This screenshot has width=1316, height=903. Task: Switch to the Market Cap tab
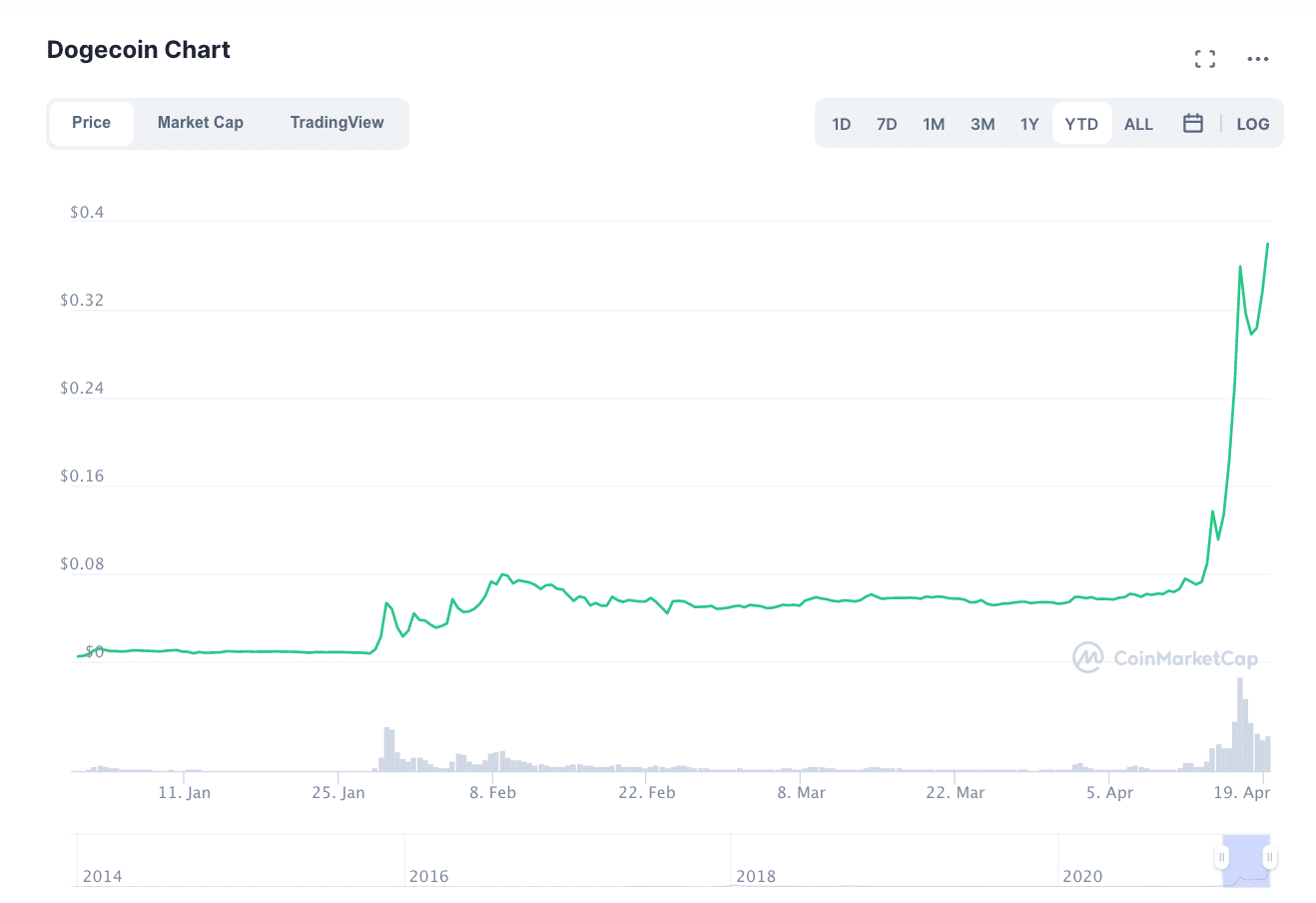click(x=201, y=123)
